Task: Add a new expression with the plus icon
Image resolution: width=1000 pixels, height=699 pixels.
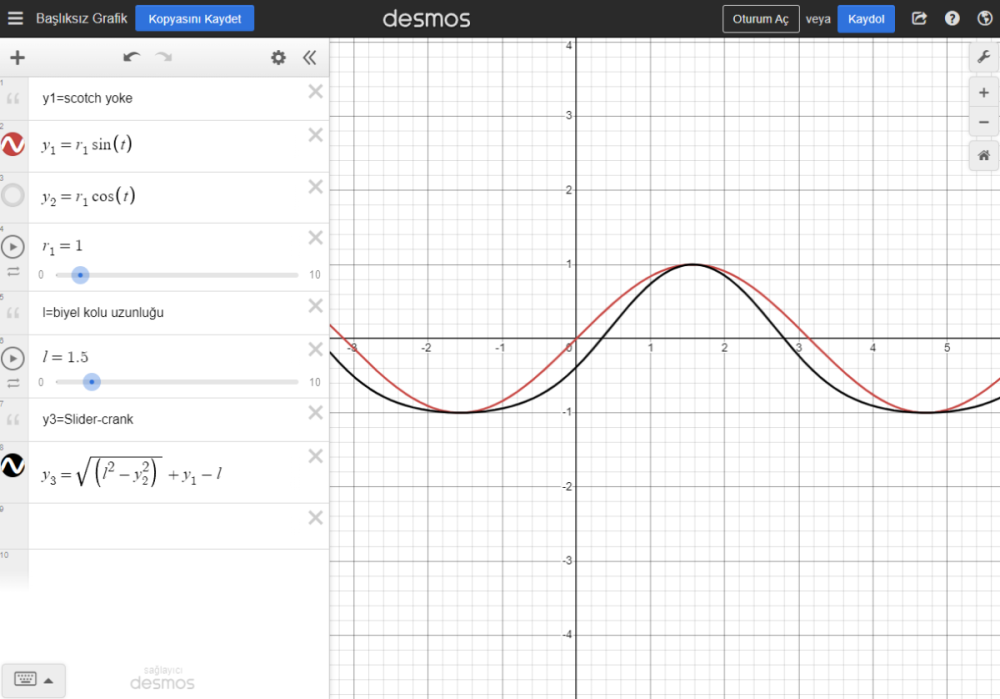Action: coord(16,57)
